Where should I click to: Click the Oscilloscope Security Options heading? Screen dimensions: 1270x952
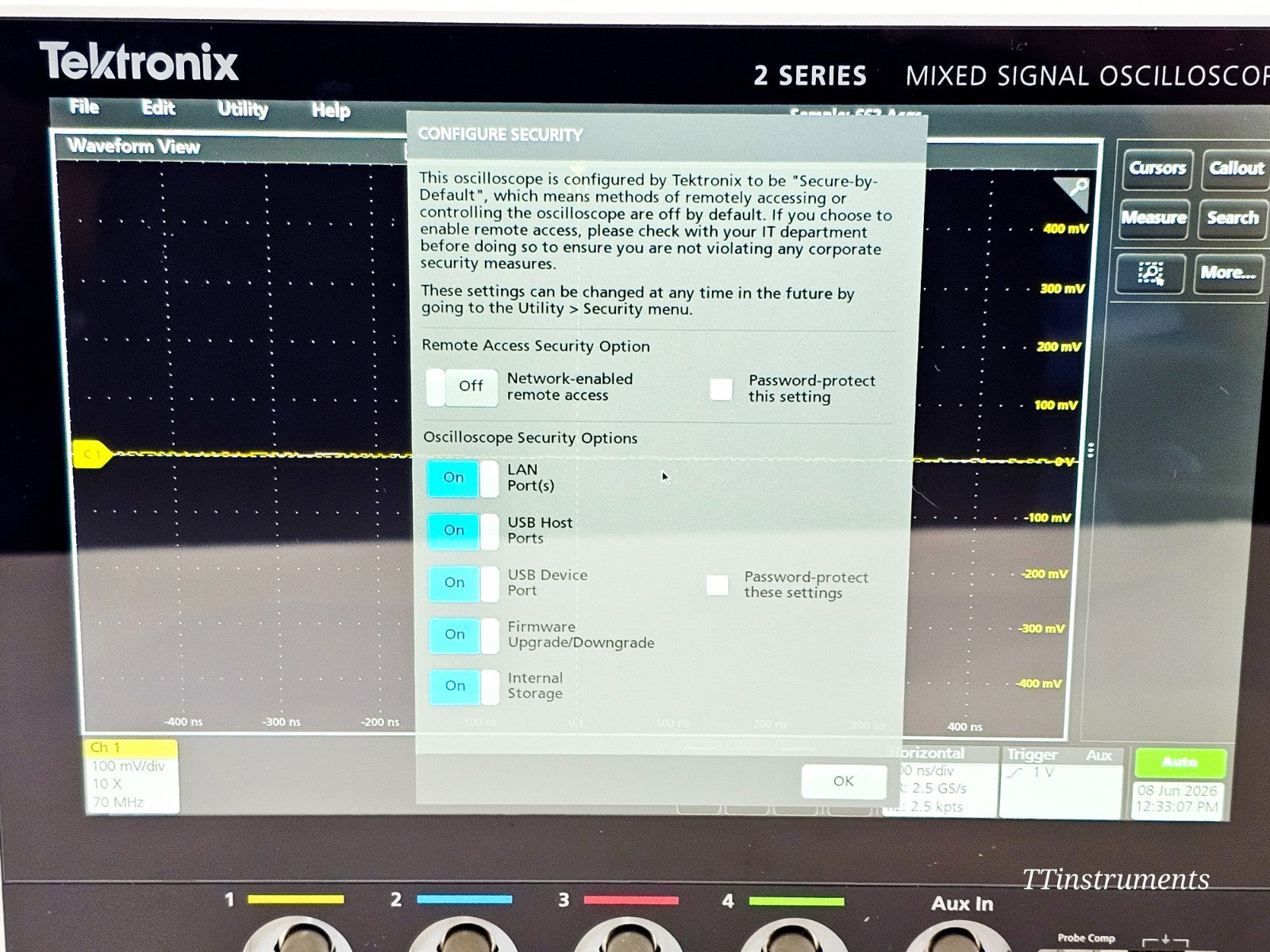530,438
